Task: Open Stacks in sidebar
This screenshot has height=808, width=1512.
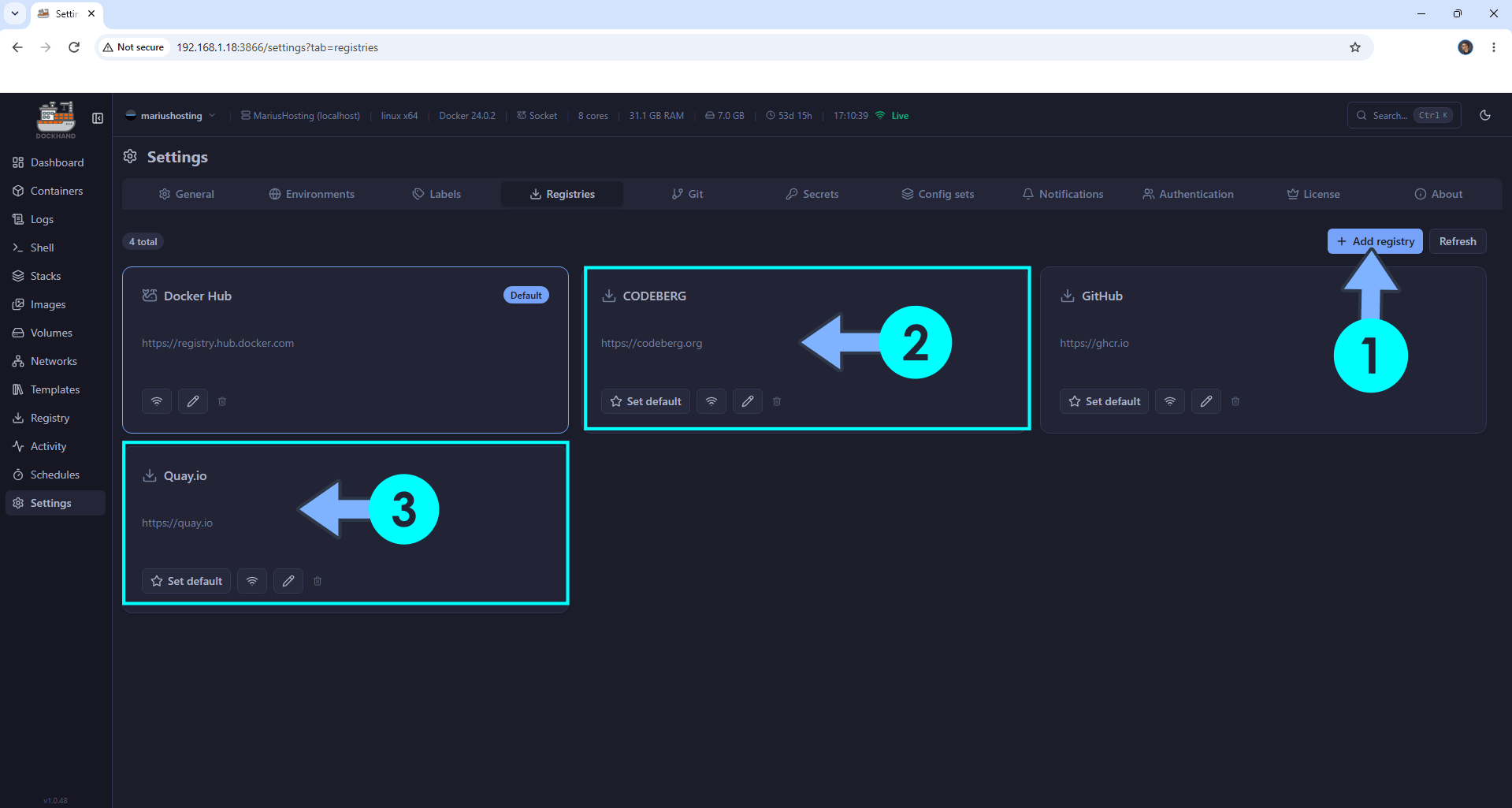Action: click(x=55, y=276)
